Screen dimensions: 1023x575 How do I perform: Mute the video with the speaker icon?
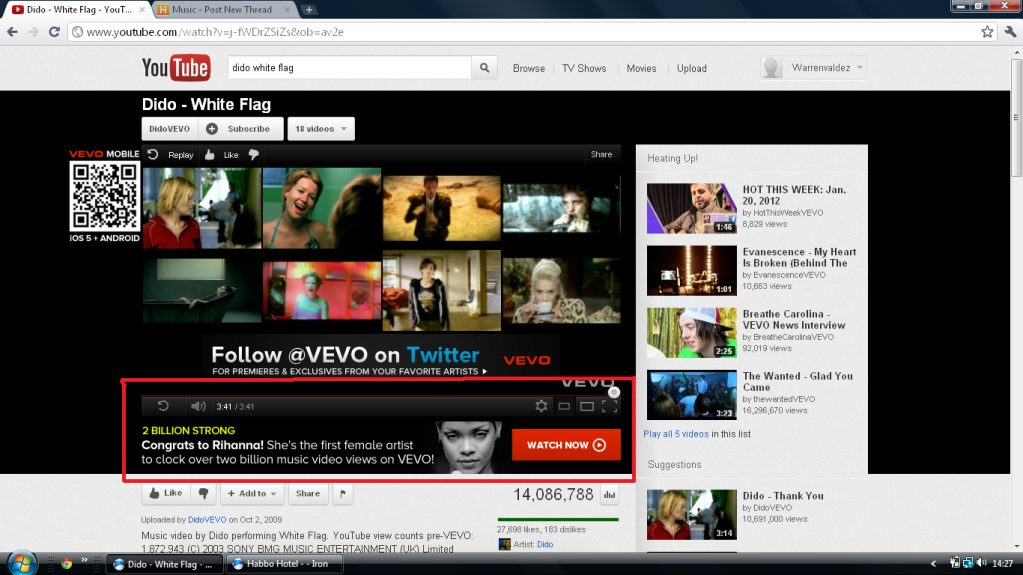click(x=198, y=406)
